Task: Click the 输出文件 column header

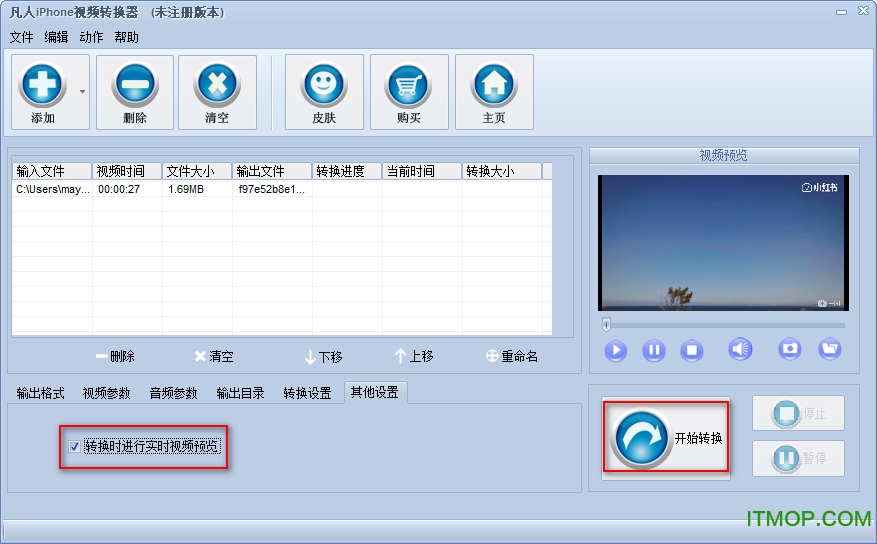Action: [x=272, y=171]
